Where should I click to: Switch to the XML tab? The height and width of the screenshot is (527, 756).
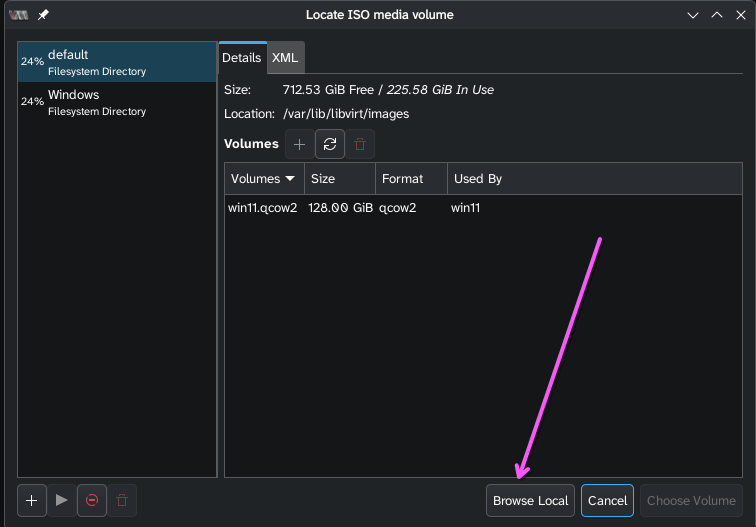pos(285,58)
